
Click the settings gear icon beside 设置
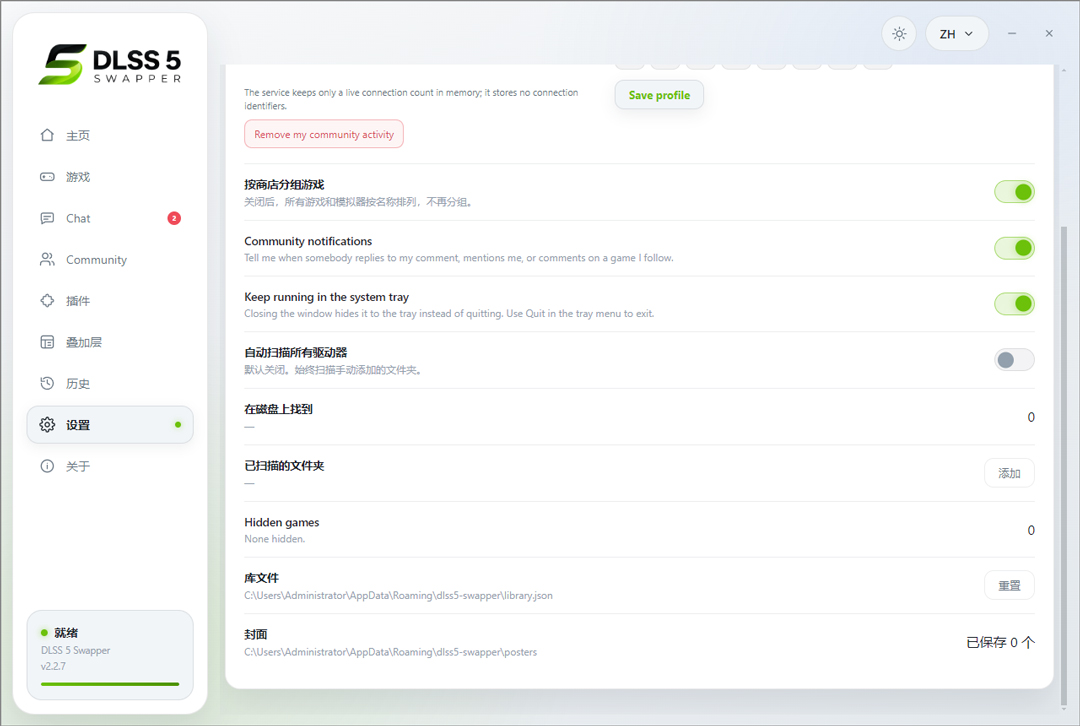(47, 425)
